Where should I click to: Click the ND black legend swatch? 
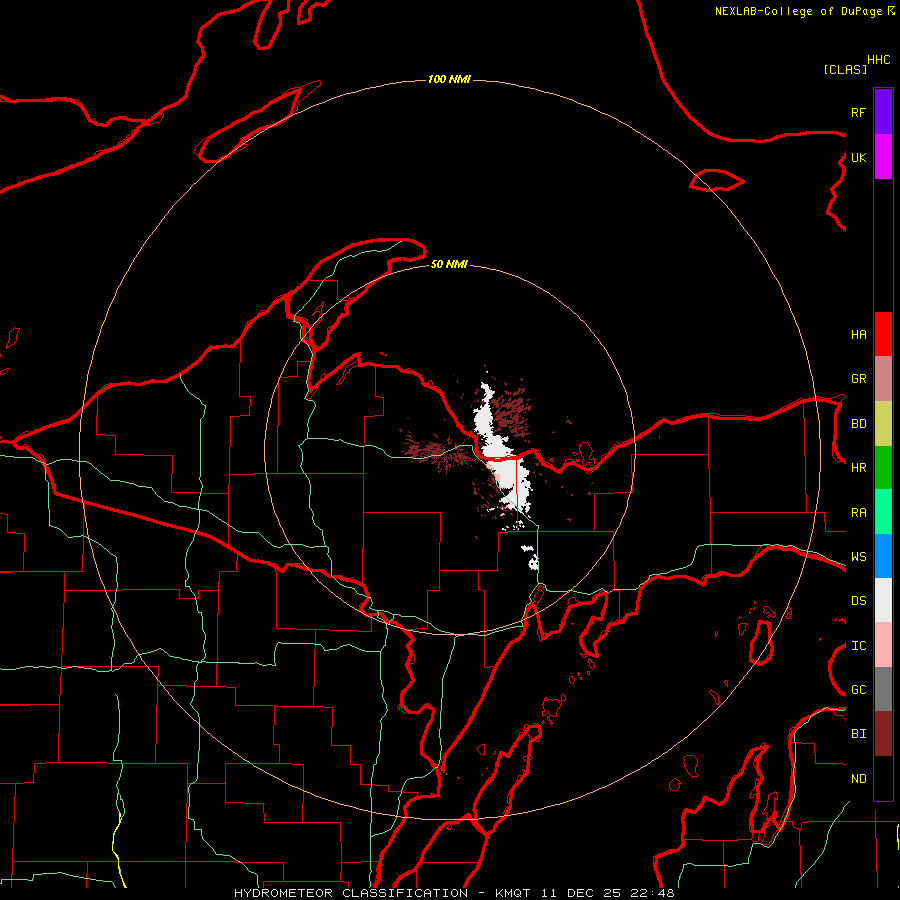tap(883, 778)
